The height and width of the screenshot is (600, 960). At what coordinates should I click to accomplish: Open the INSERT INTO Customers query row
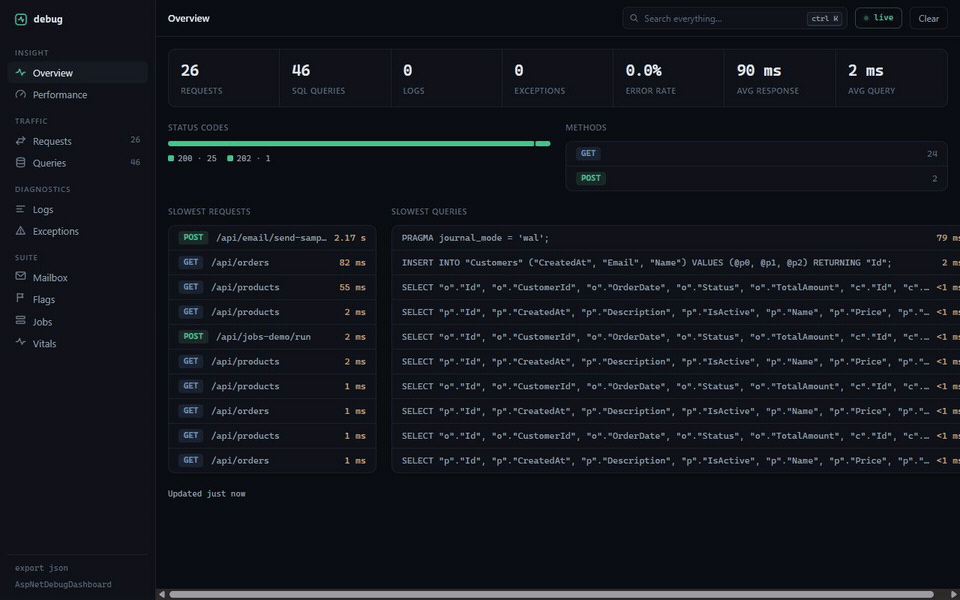point(676,263)
